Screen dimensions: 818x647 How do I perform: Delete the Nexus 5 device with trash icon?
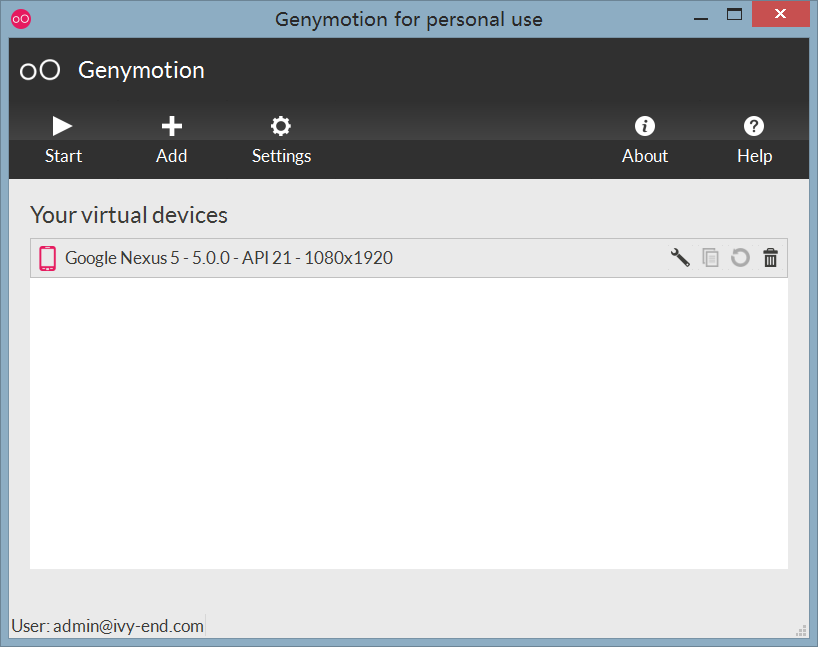coord(770,258)
